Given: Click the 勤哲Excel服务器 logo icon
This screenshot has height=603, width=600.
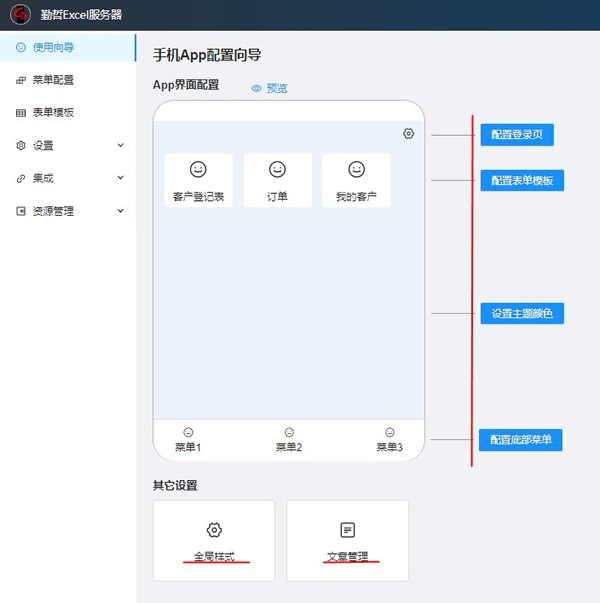Looking at the screenshot, I should (x=20, y=15).
